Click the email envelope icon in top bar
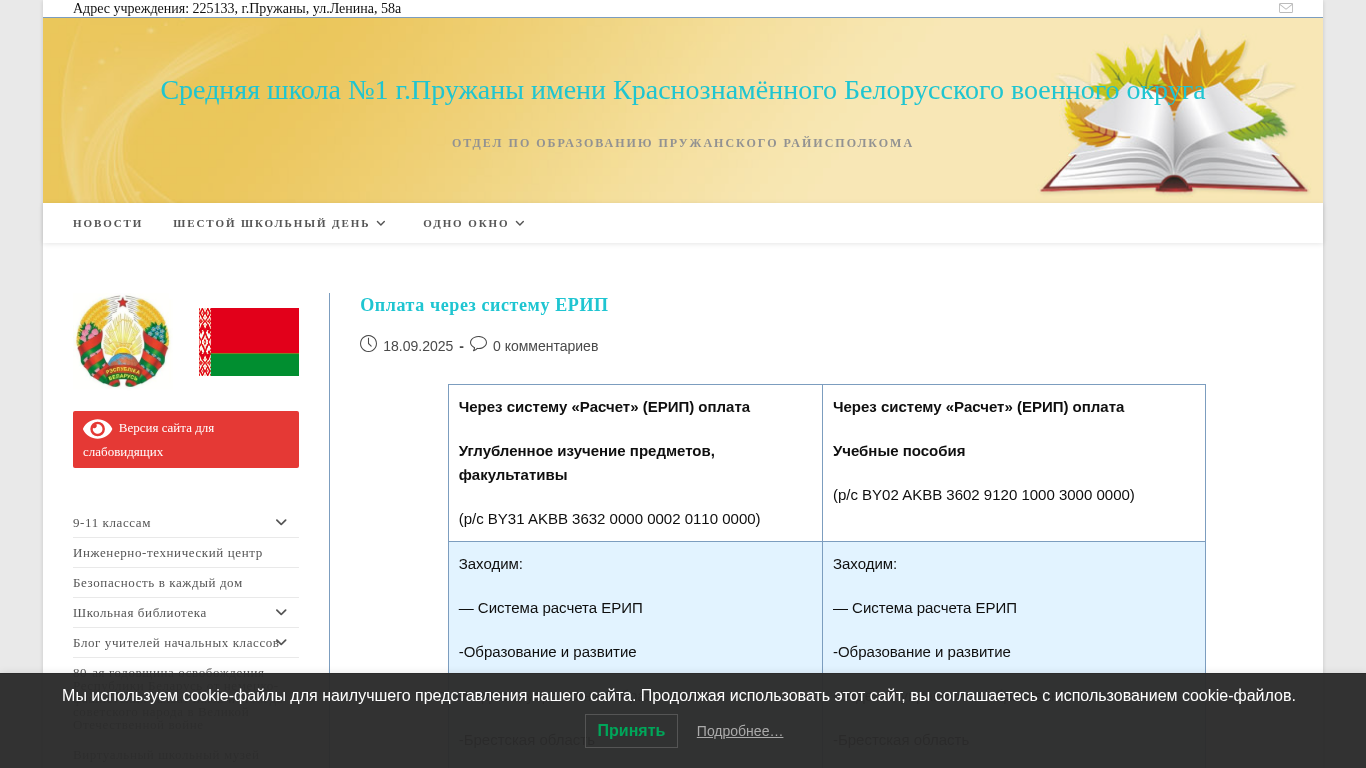This screenshot has width=1366, height=768. pos(1286,8)
